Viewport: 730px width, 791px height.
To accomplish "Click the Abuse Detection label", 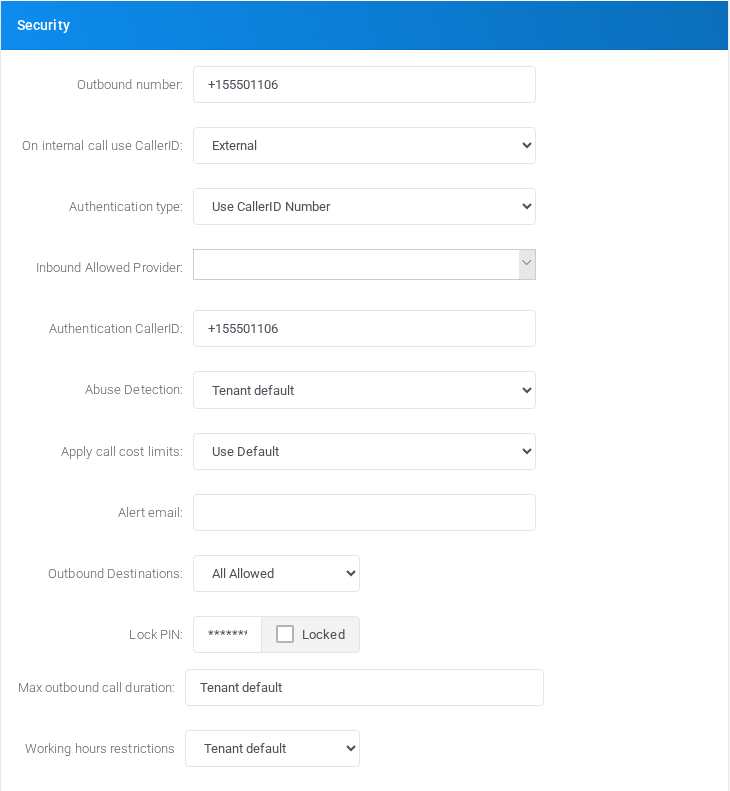I will 134,390.
